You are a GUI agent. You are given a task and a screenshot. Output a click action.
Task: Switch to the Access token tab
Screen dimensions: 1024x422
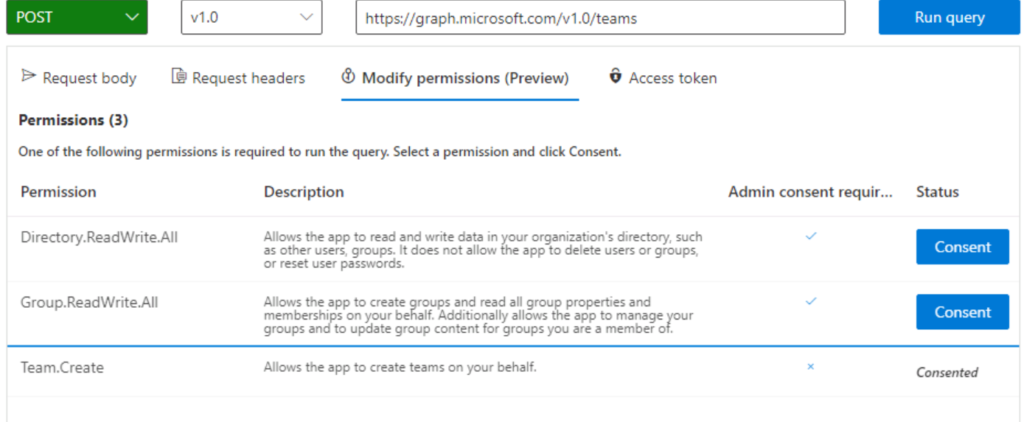coord(663,78)
